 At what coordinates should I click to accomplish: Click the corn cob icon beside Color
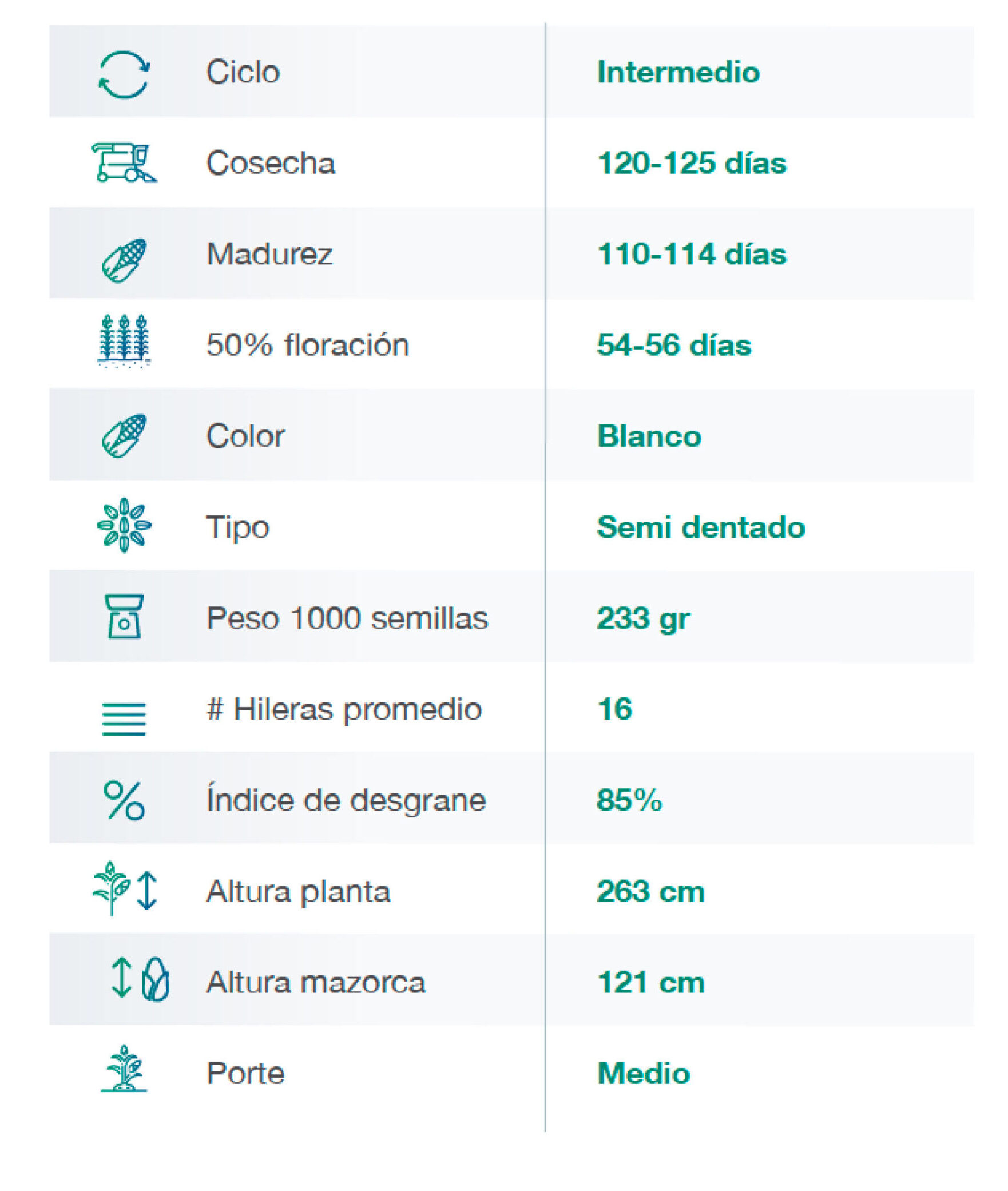(124, 435)
